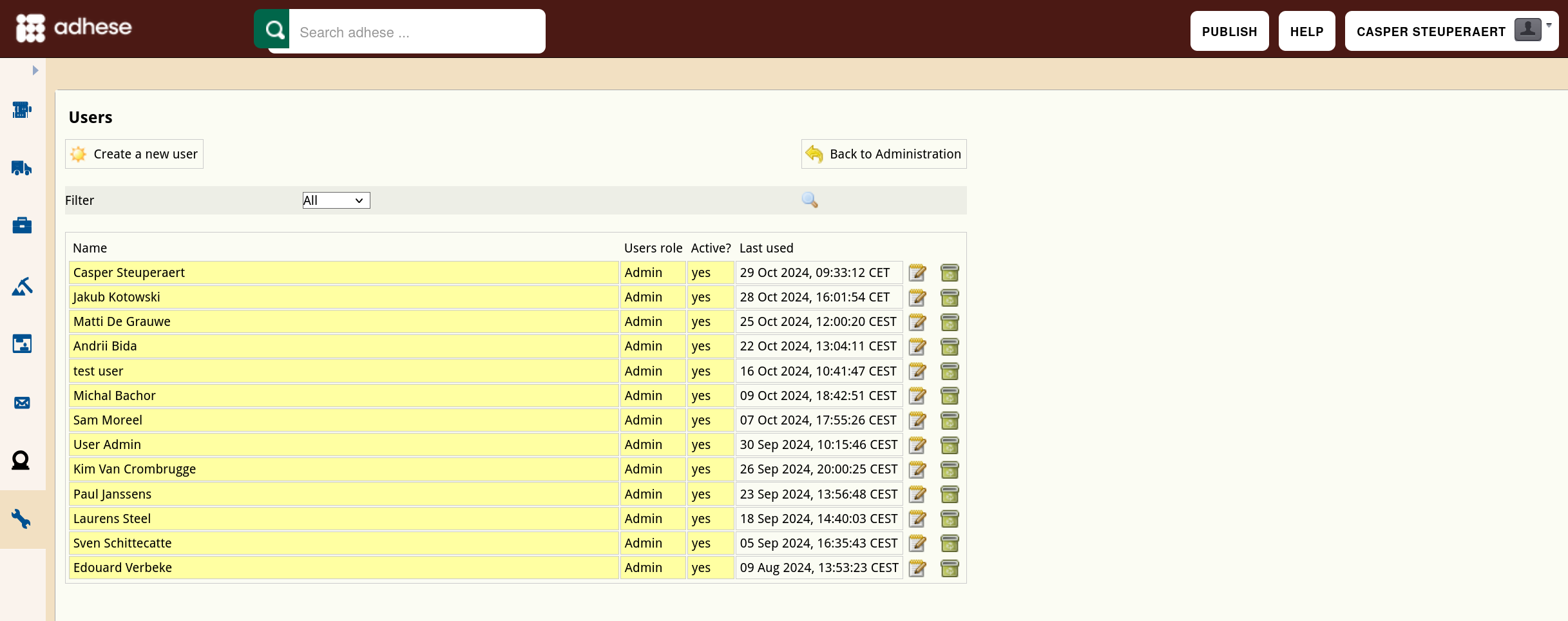Click the edit icon for Edouard Verbeke
The height and width of the screenshot is (621, 1568).
tap(917, 568)
